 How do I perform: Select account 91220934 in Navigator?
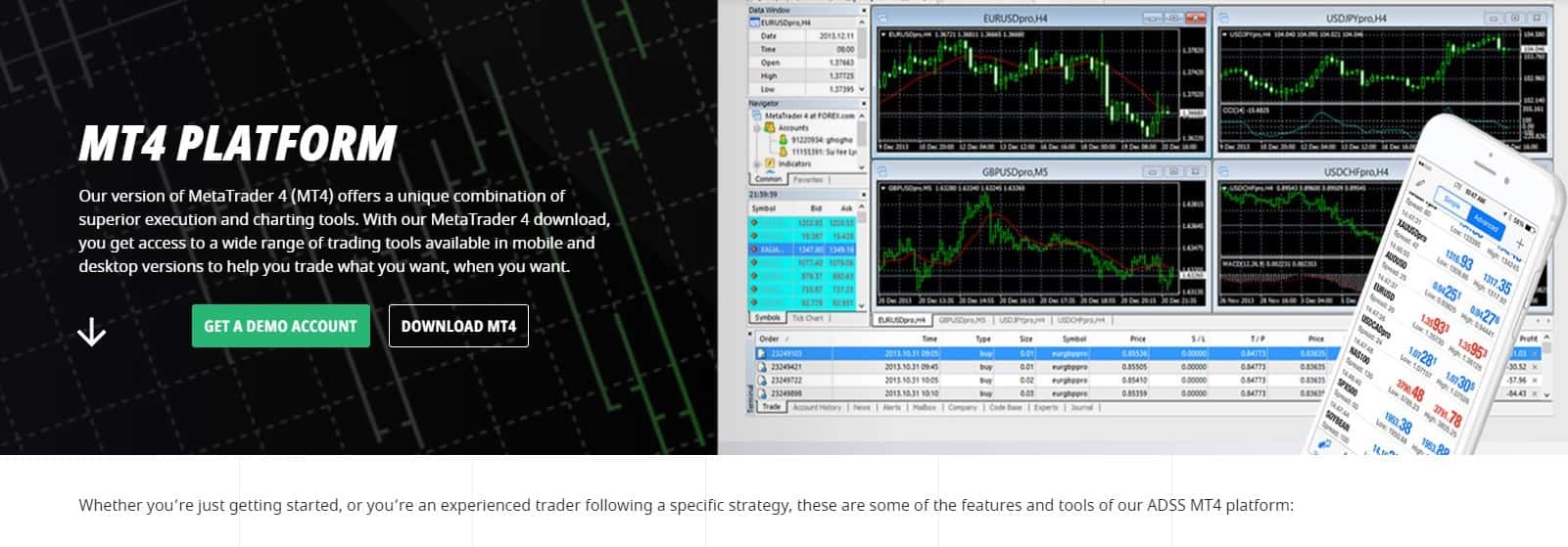tap(823, 140)
